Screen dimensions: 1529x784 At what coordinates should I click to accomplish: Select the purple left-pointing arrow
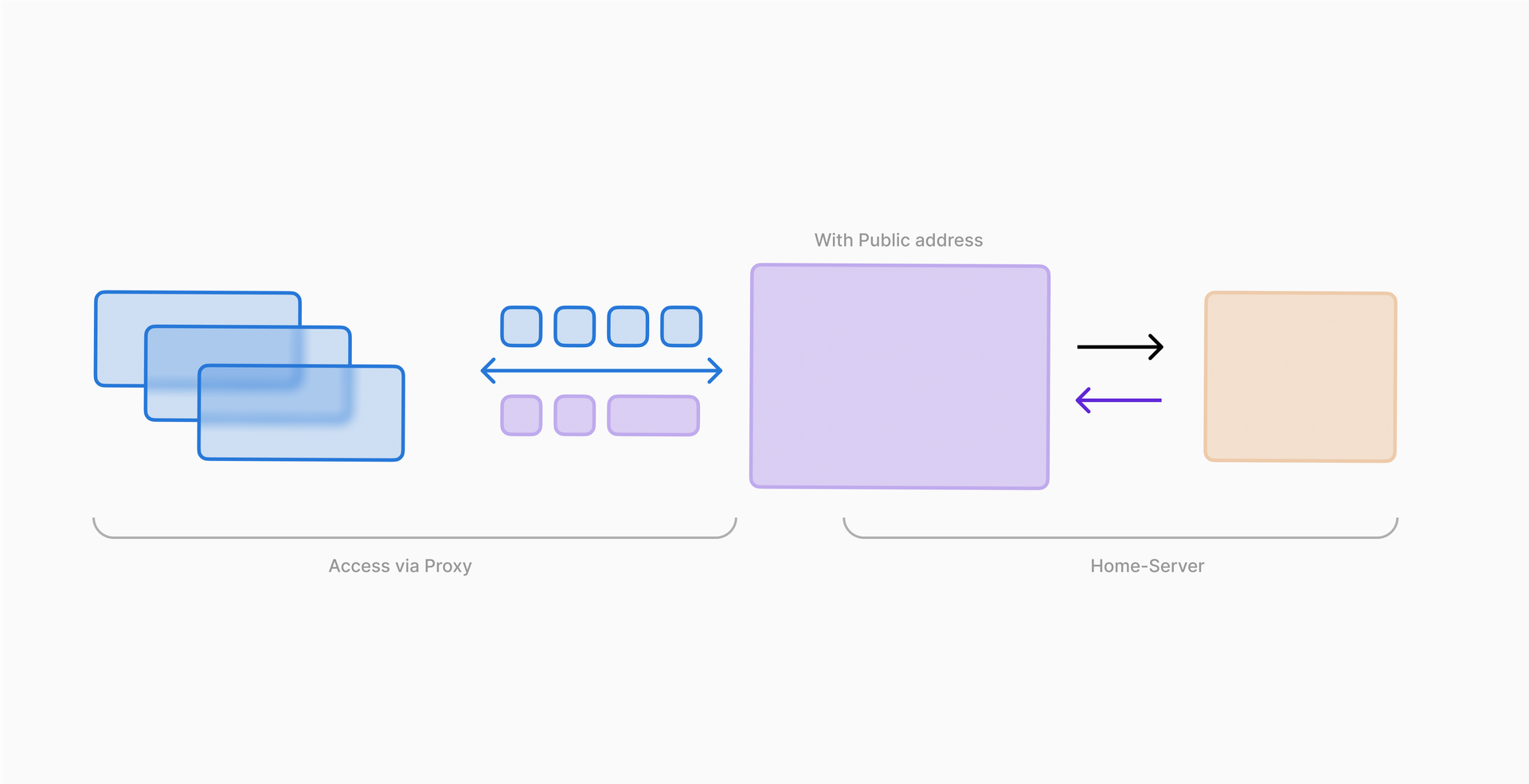1118,400
